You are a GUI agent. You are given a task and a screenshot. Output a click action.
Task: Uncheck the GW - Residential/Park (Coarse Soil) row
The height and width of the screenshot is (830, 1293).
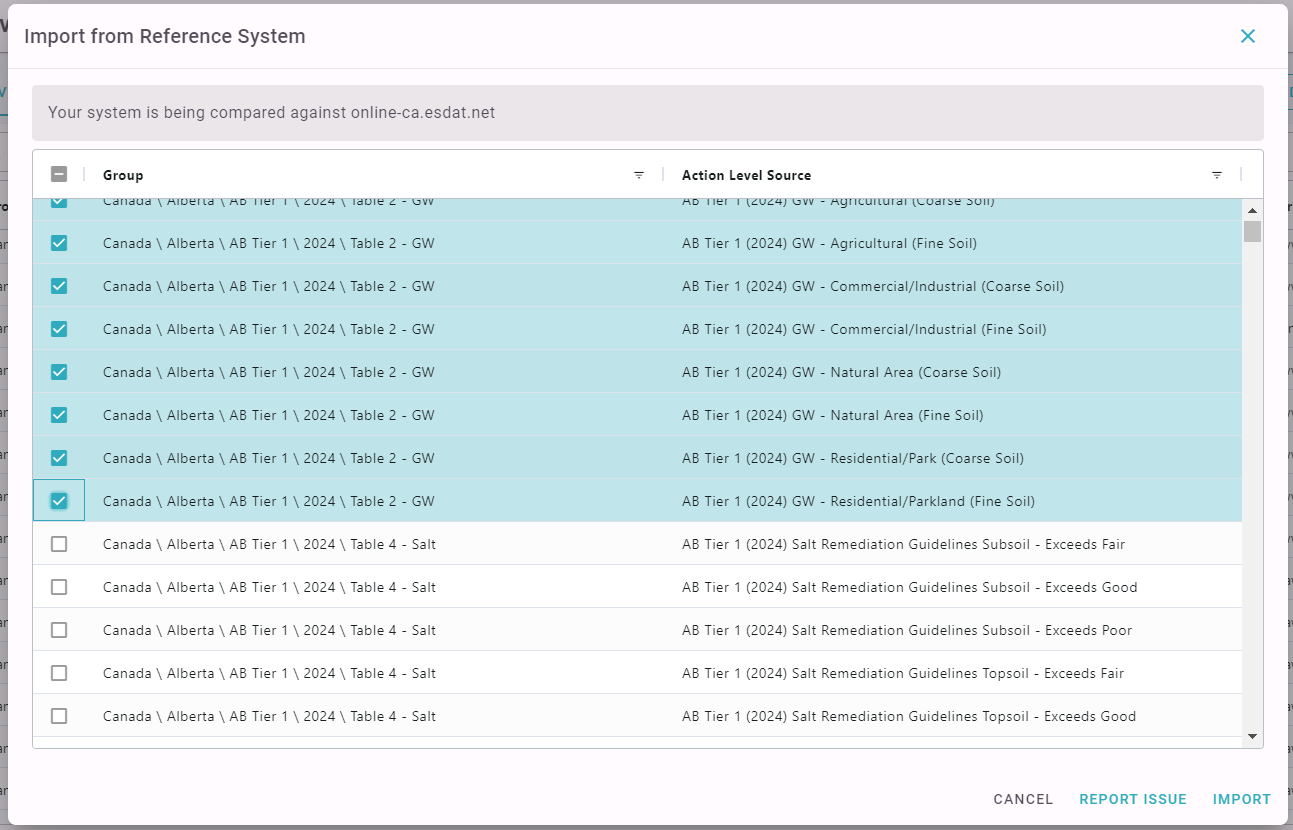tap(59, 458)
